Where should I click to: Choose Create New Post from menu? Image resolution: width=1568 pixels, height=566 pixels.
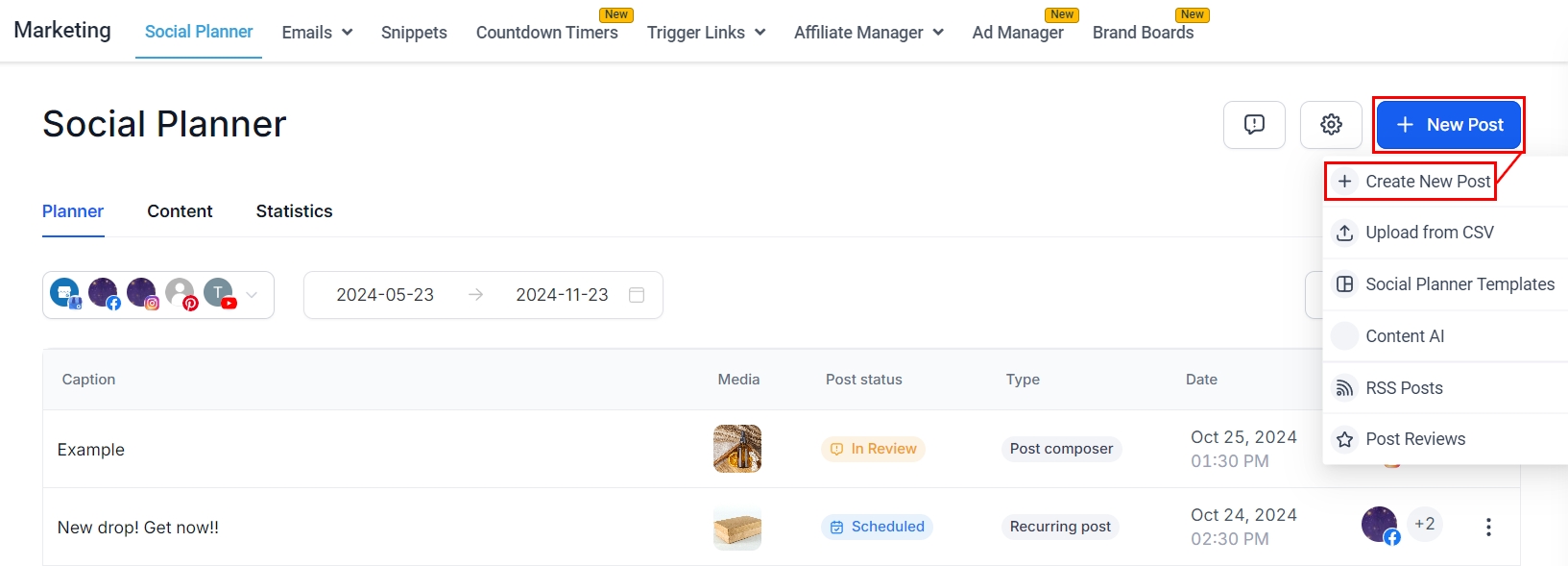pyautogui.click(x=1427, y=182)
